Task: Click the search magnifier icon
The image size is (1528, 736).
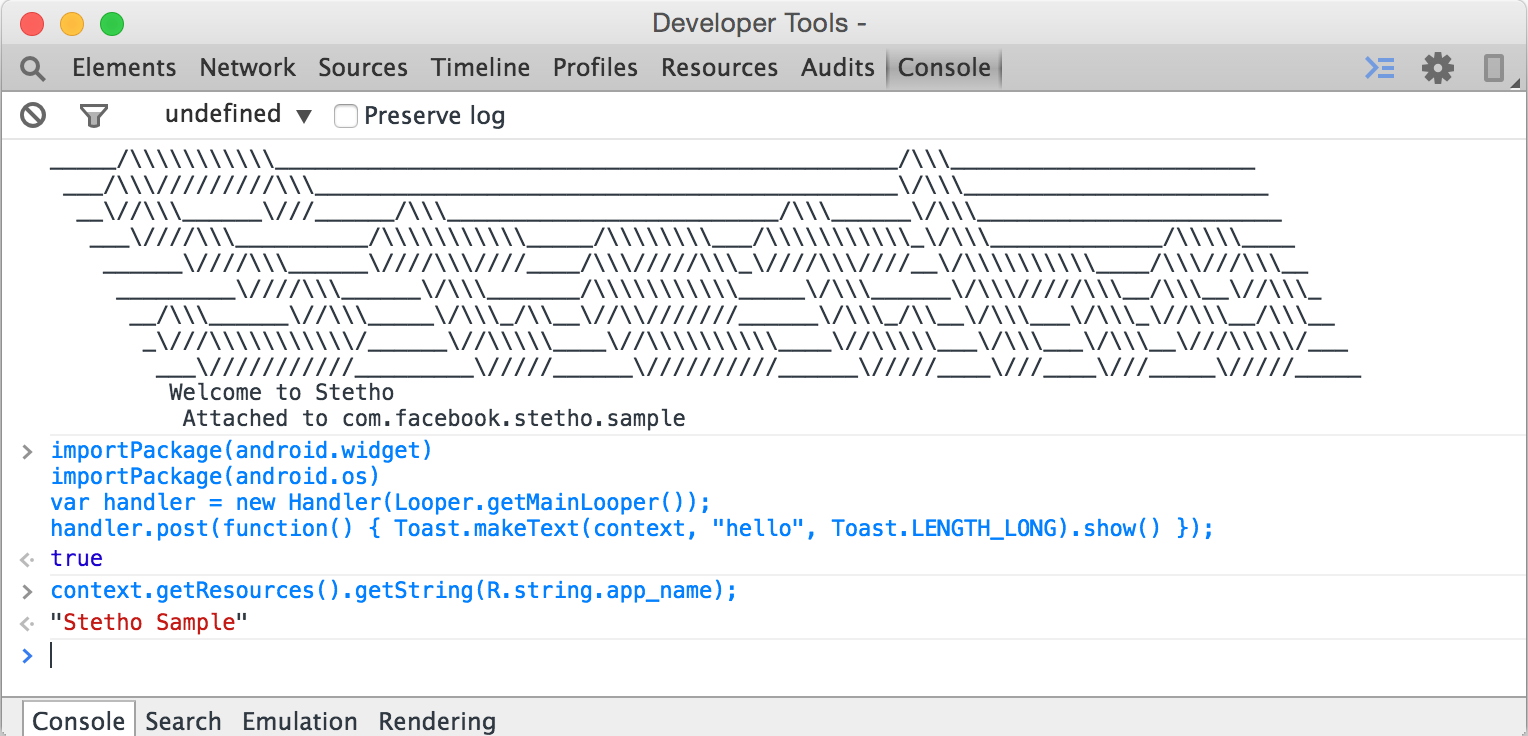Action: (x=33, y=68)
